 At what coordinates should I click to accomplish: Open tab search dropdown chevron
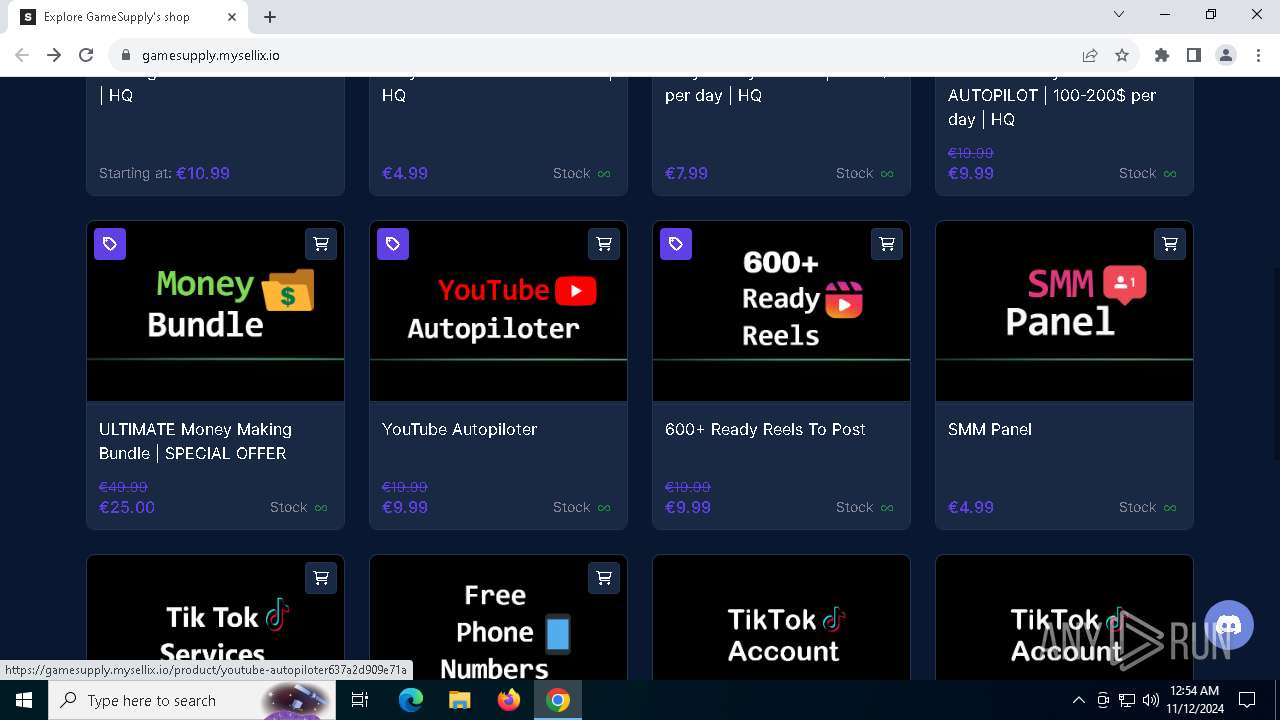1119,14
